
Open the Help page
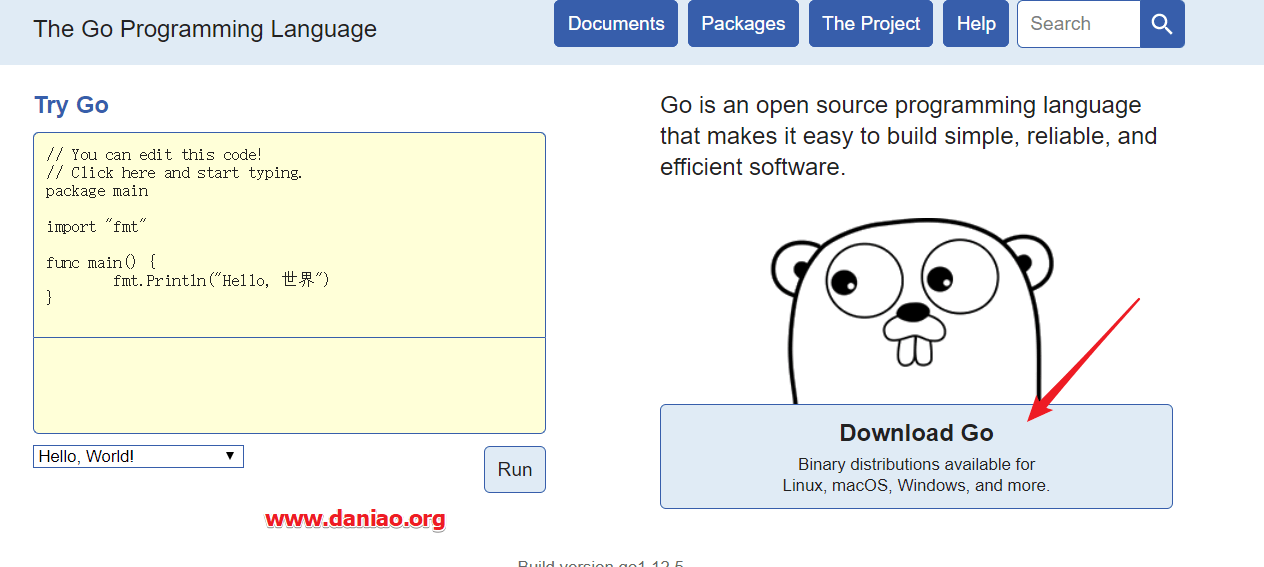pyautogui.click(x=976, y=24)
